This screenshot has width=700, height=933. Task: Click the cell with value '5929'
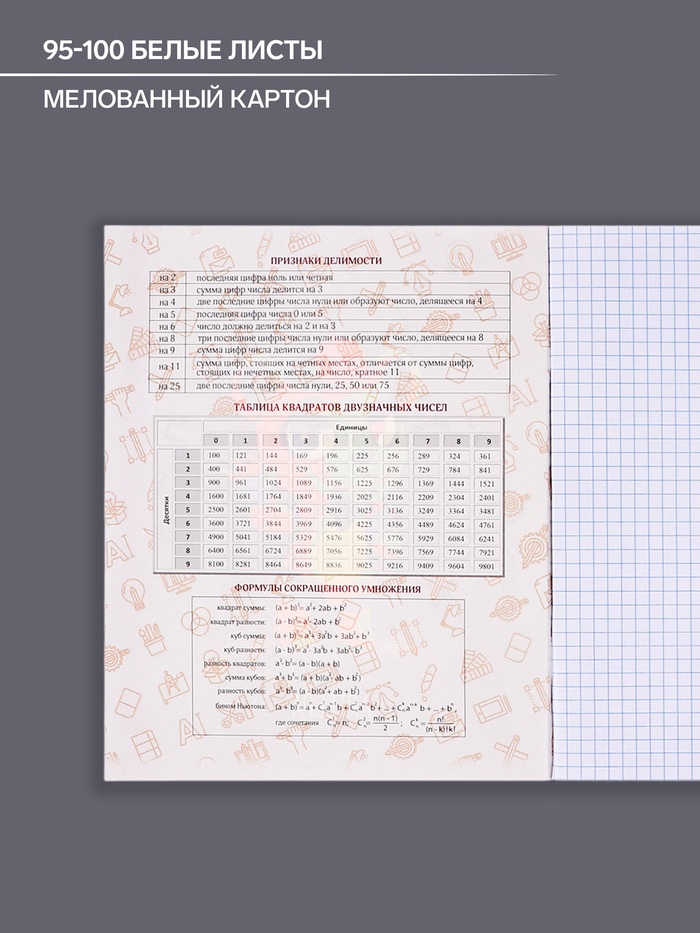426,538
